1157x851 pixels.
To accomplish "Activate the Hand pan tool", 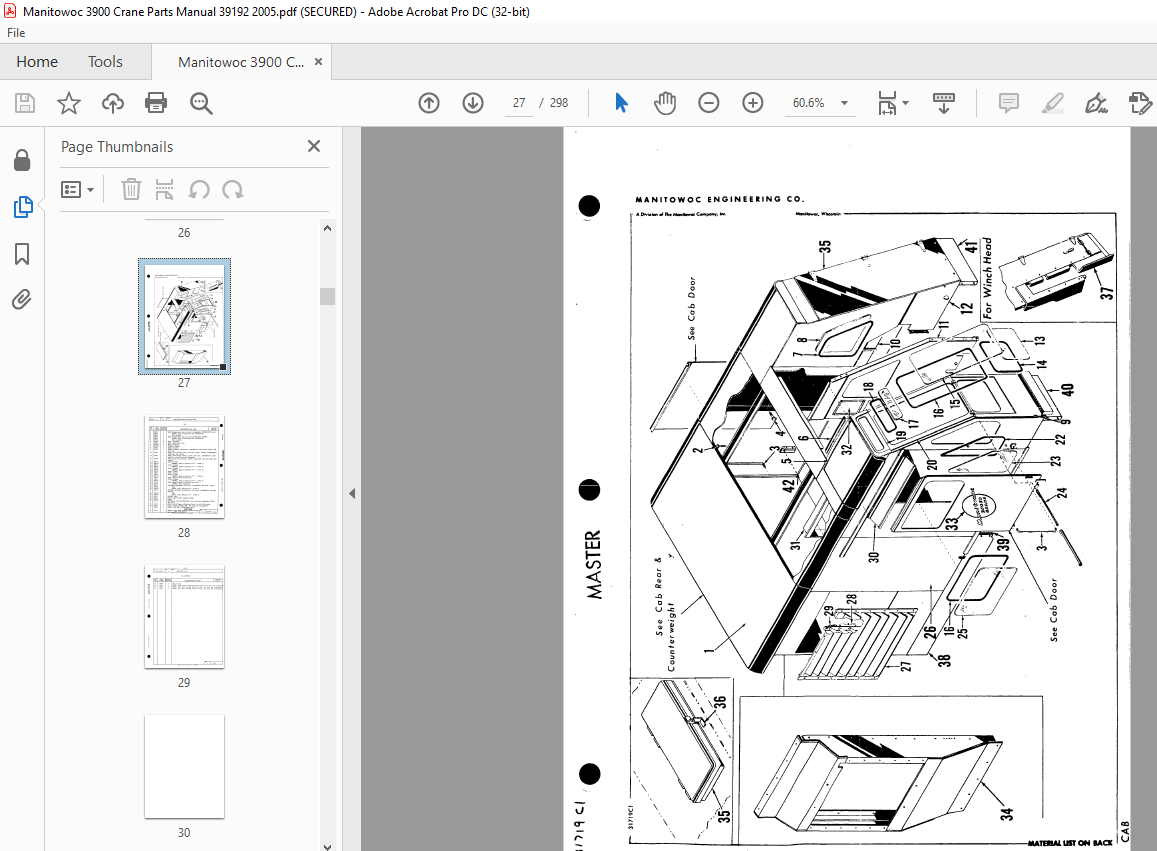I will (665, 103).
